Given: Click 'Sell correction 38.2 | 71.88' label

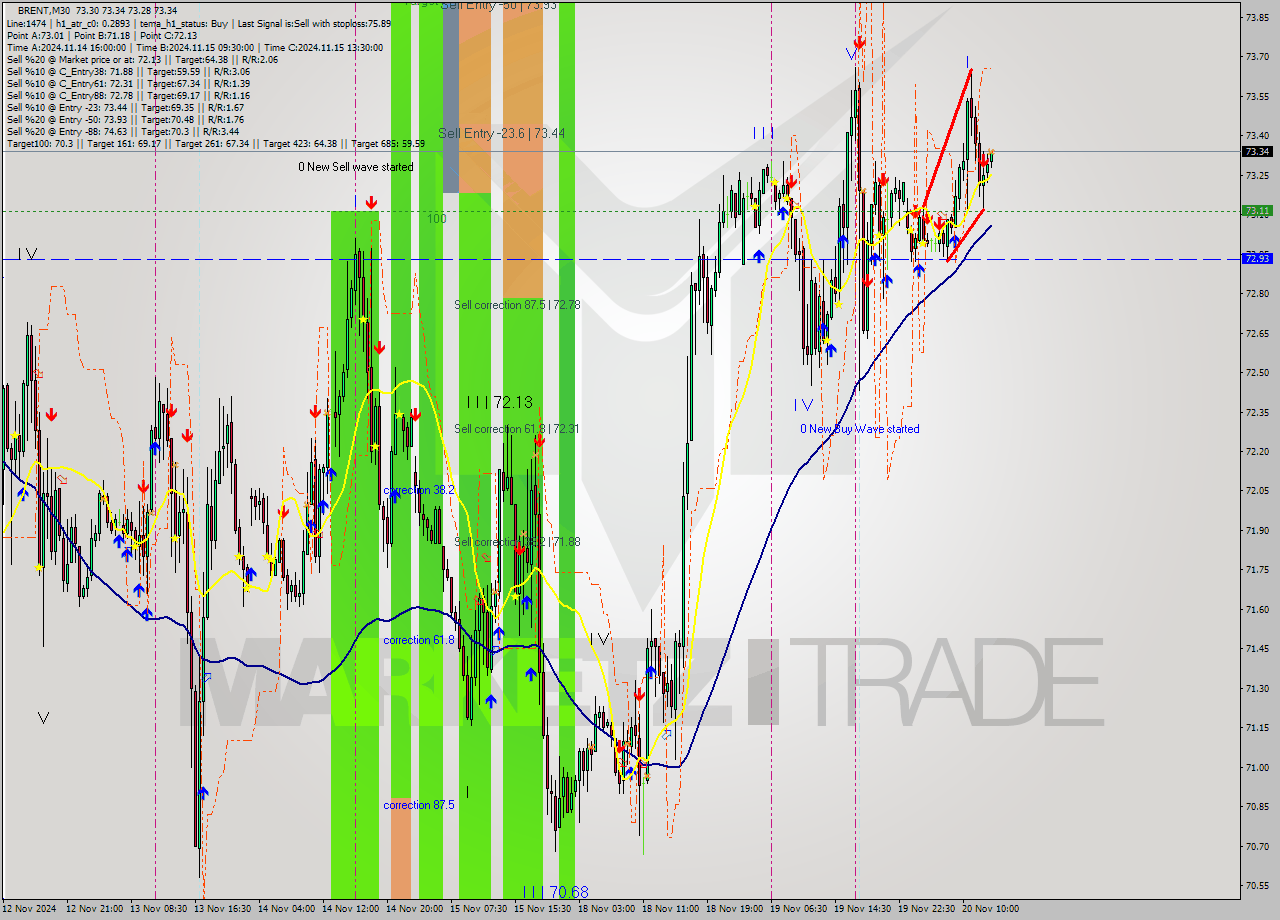Looking at the screenshot, I should (517, 542).
